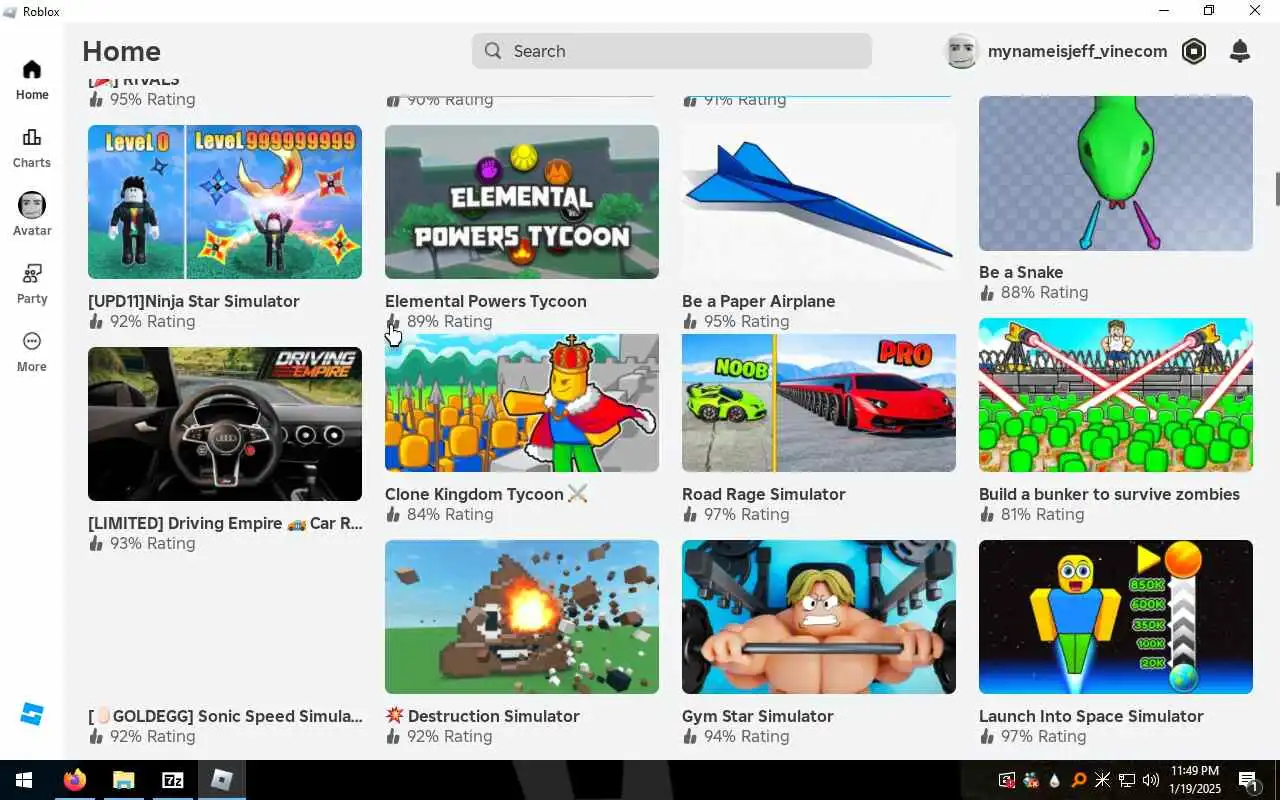Select the Roblox taskbar button

click(222, 780)
